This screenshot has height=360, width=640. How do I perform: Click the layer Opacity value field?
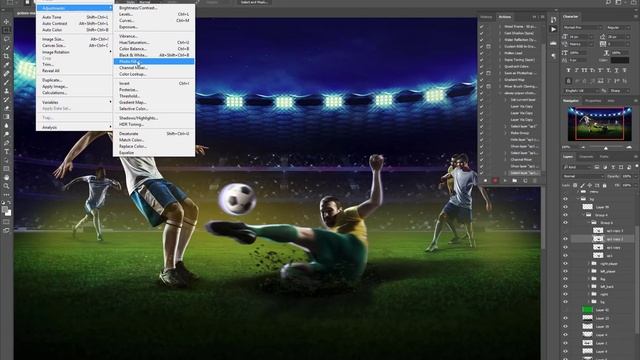pyautogui.click(x=627, y=176)
